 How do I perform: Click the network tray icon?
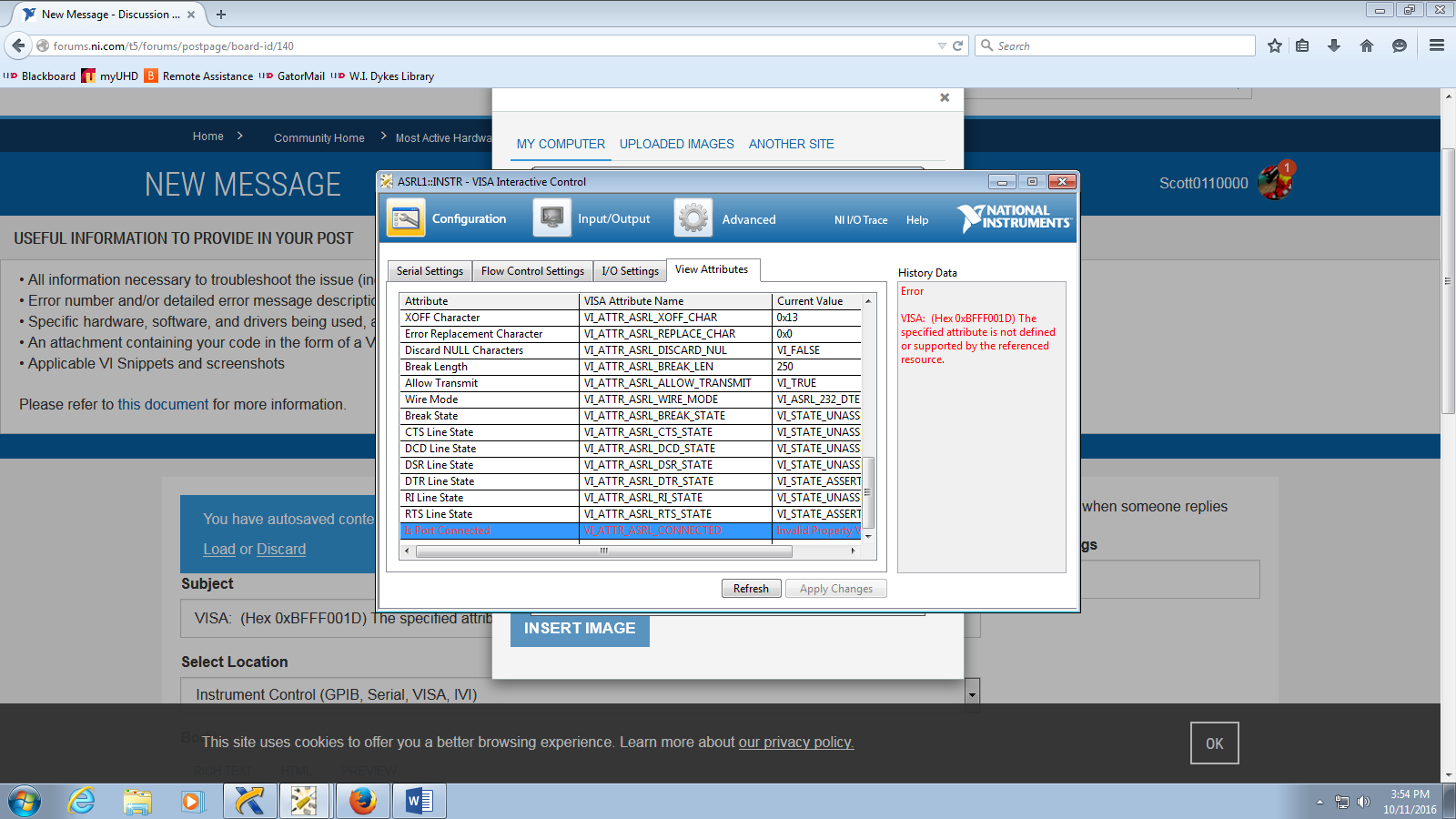click(1342, 802)
